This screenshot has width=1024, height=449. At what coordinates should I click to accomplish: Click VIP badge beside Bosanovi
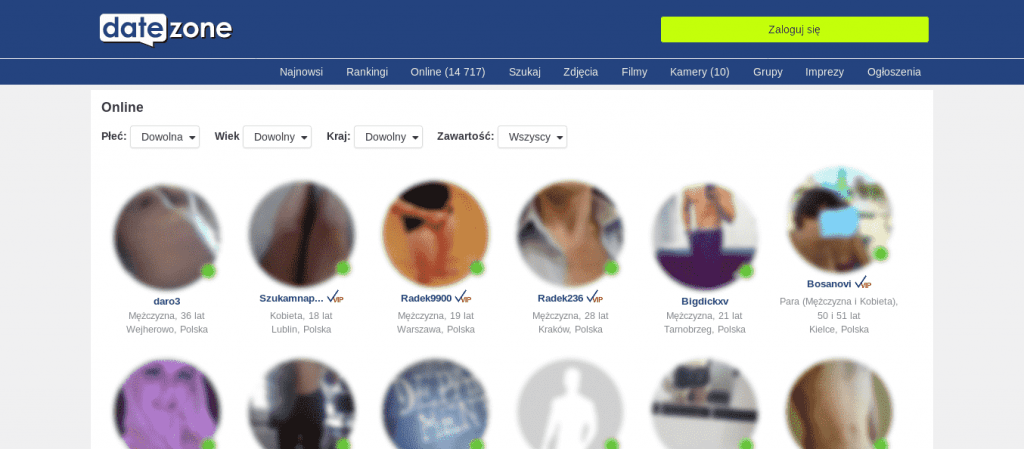point(863,283)
